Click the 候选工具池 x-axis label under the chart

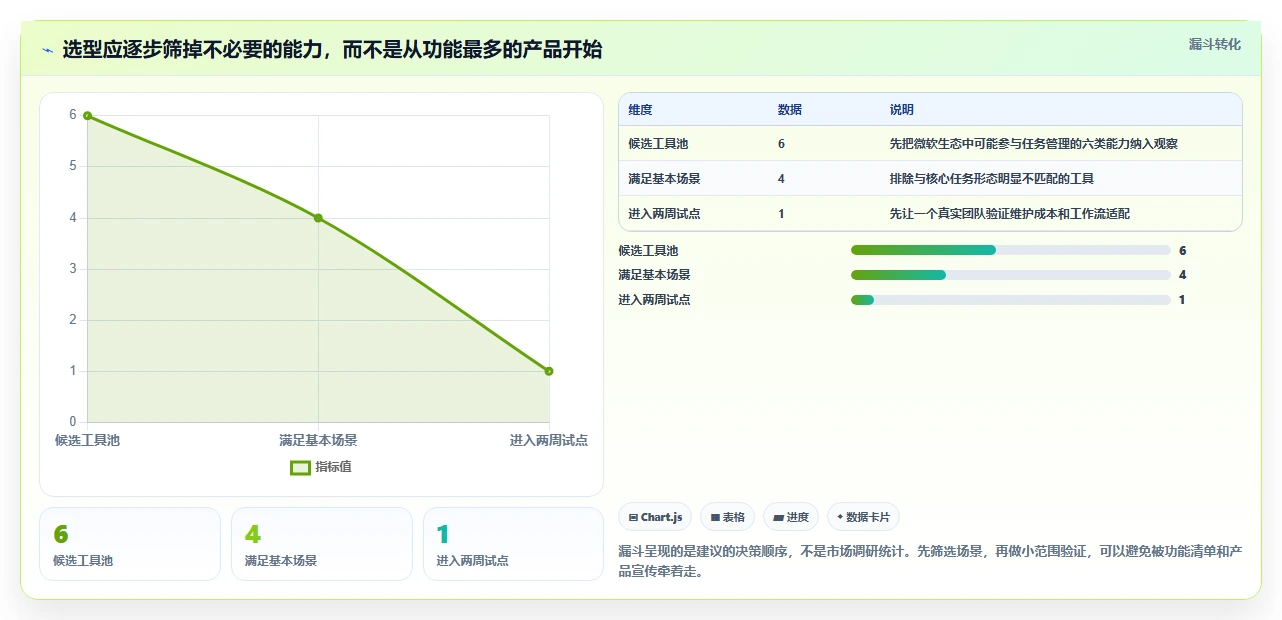pos(87,440)
